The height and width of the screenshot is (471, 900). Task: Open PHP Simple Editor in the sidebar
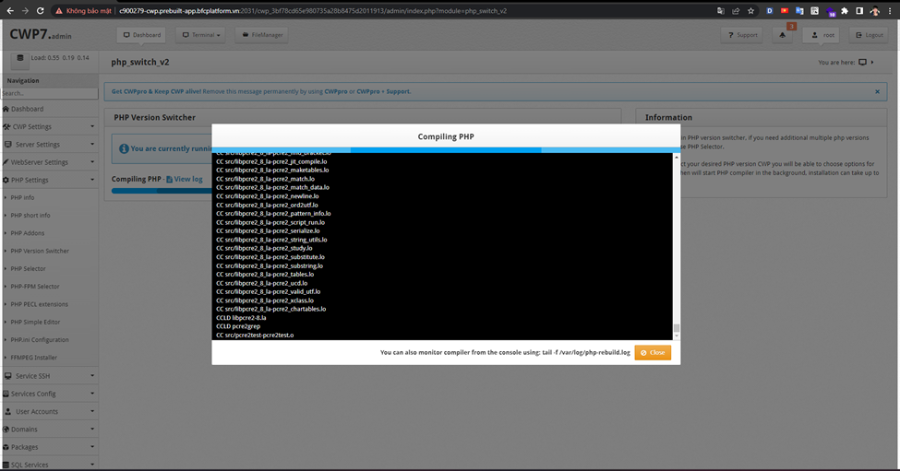[x=36, y=322]
